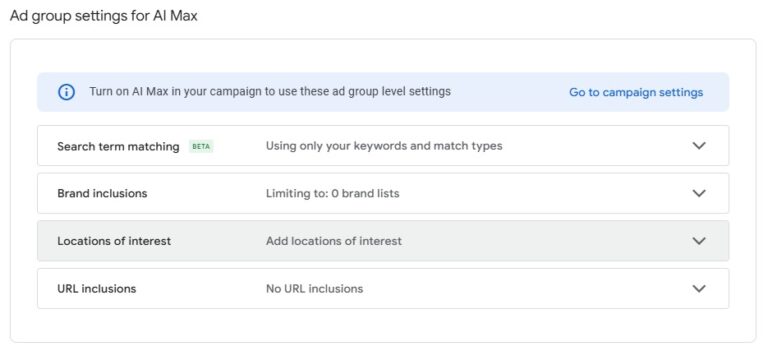Click the 'Ad group settings for AI Max' heading
This screenshot has height=360, width=768.
(x=103, y=16)
